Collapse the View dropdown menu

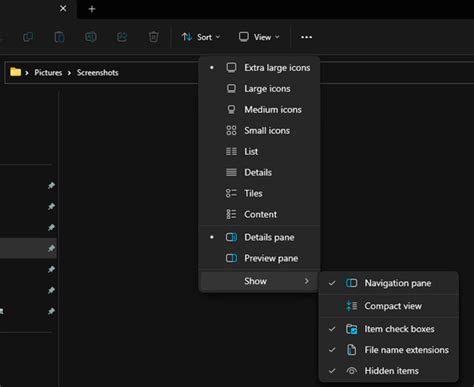[x=259, y=37]
